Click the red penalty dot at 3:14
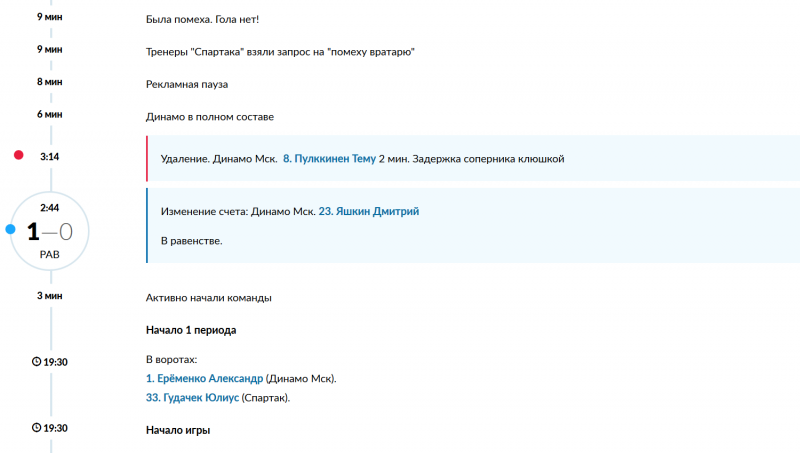 [x=18, y=155]
